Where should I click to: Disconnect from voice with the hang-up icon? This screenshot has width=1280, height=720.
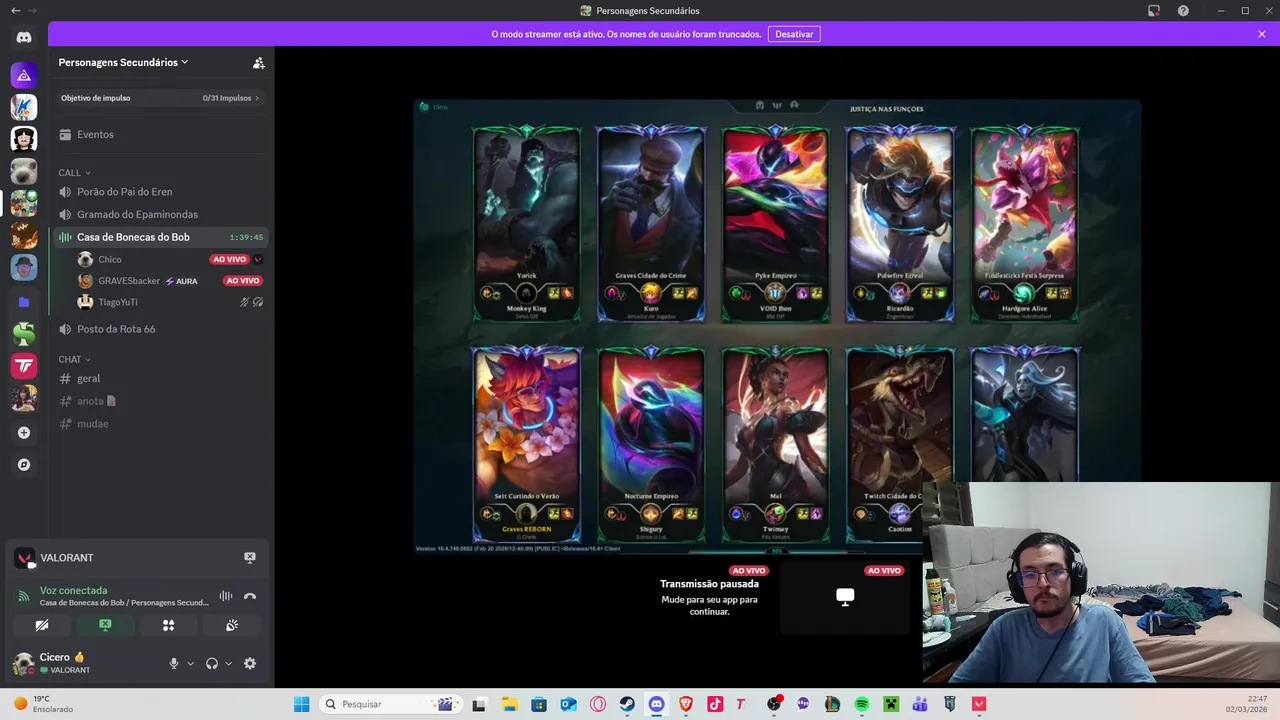pyautogui.click(x=250, y=596)
